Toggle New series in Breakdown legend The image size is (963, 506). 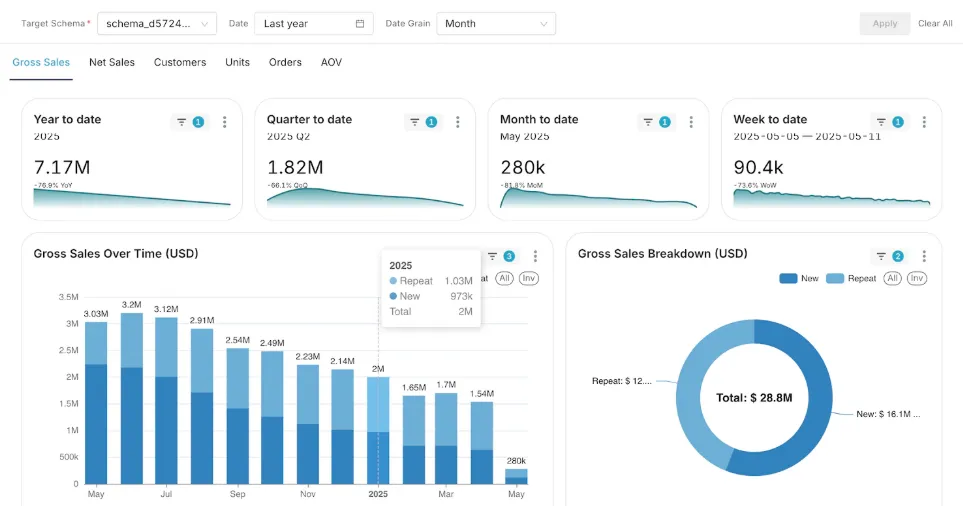(x=798, y=278)
